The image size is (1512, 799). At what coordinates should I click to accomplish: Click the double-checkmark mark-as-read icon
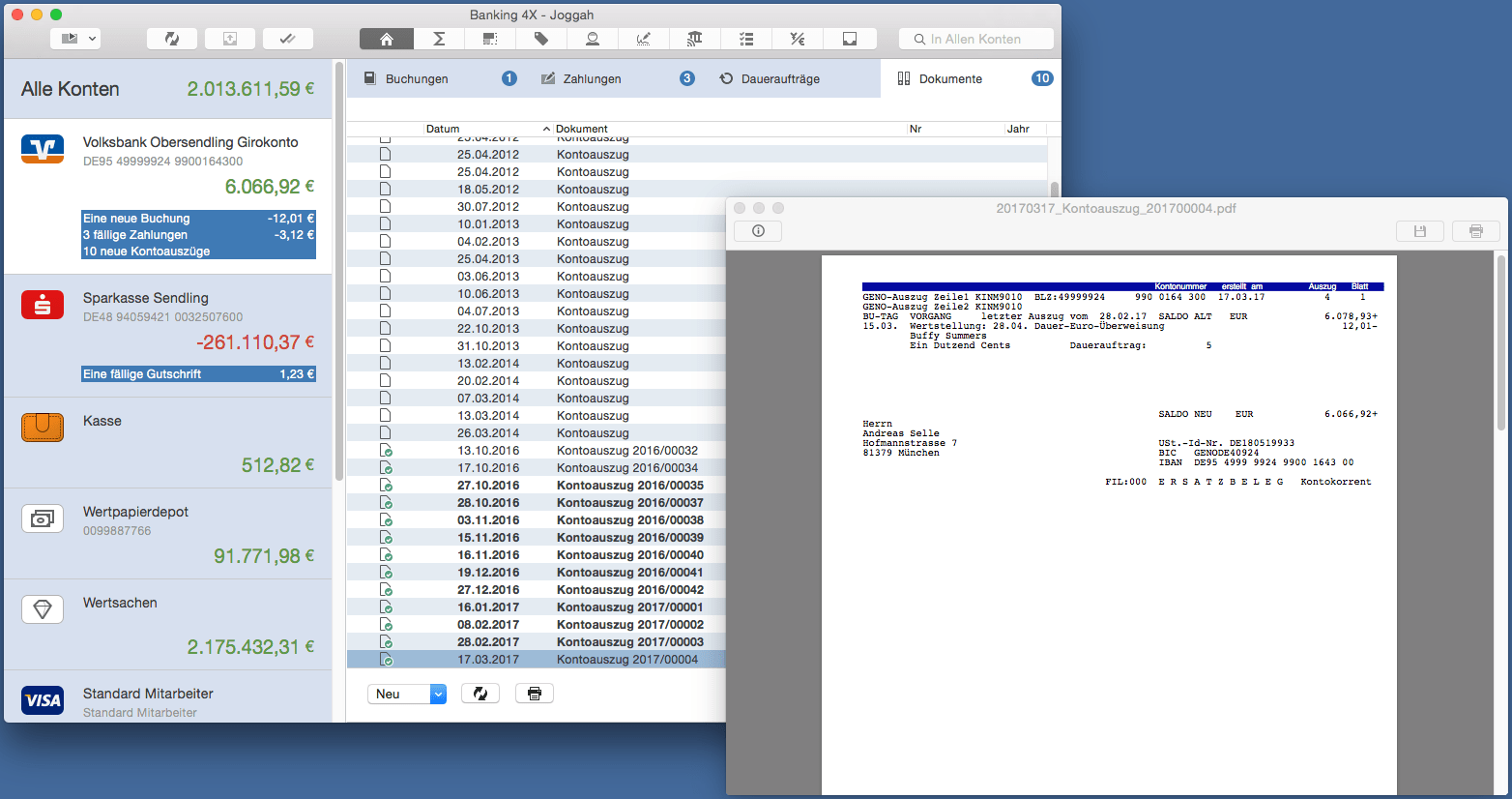point(288,39)
